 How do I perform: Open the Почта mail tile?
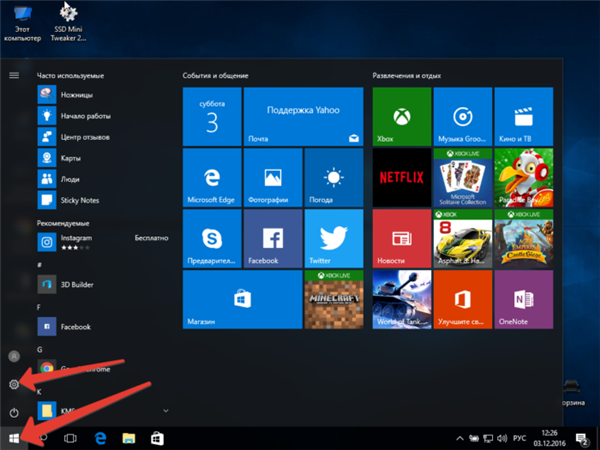point(303,116)
